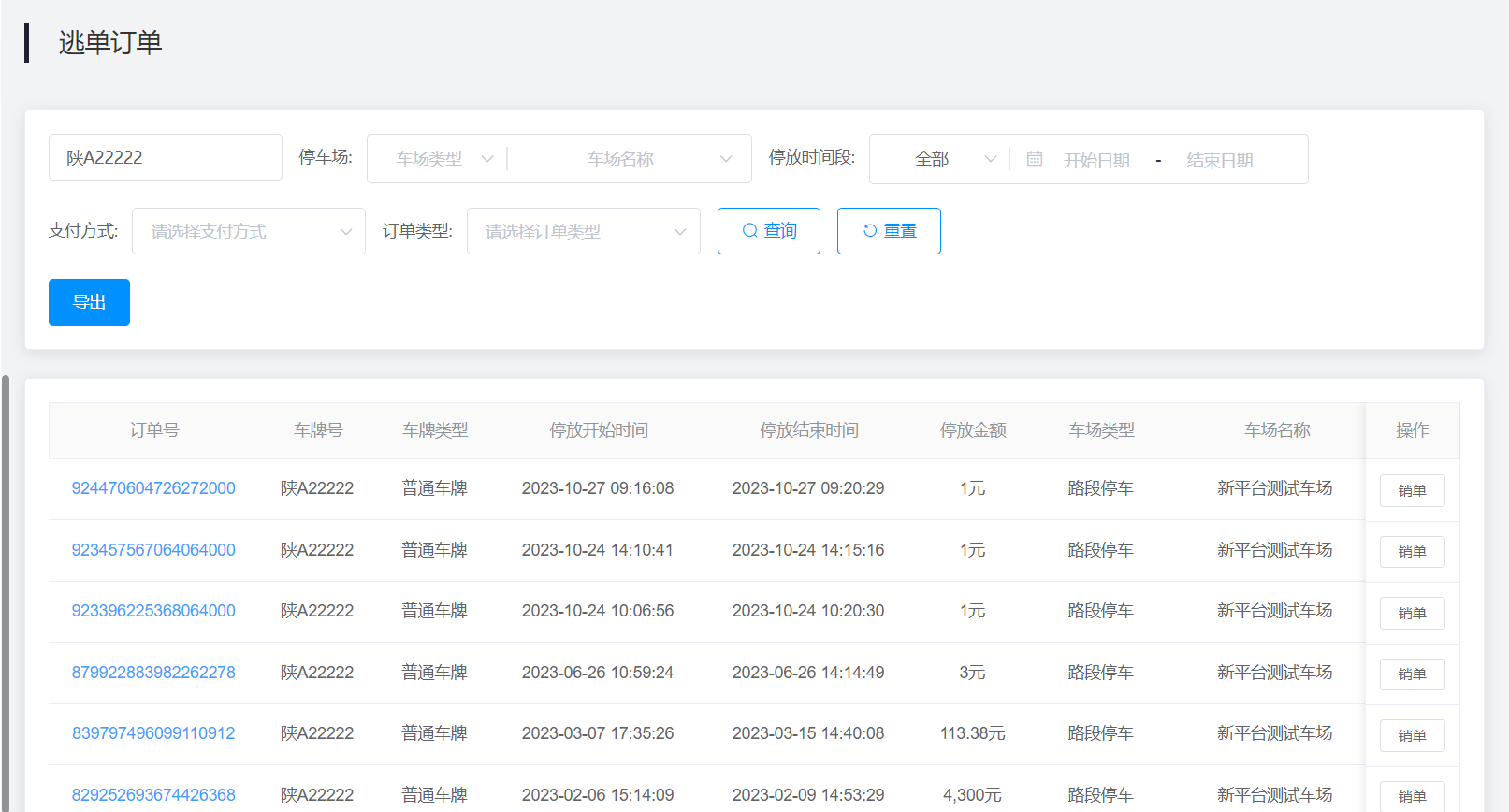The image size is (1509, 812).
Task: Click the calendar icon in date range
Action: [1034, 159]
